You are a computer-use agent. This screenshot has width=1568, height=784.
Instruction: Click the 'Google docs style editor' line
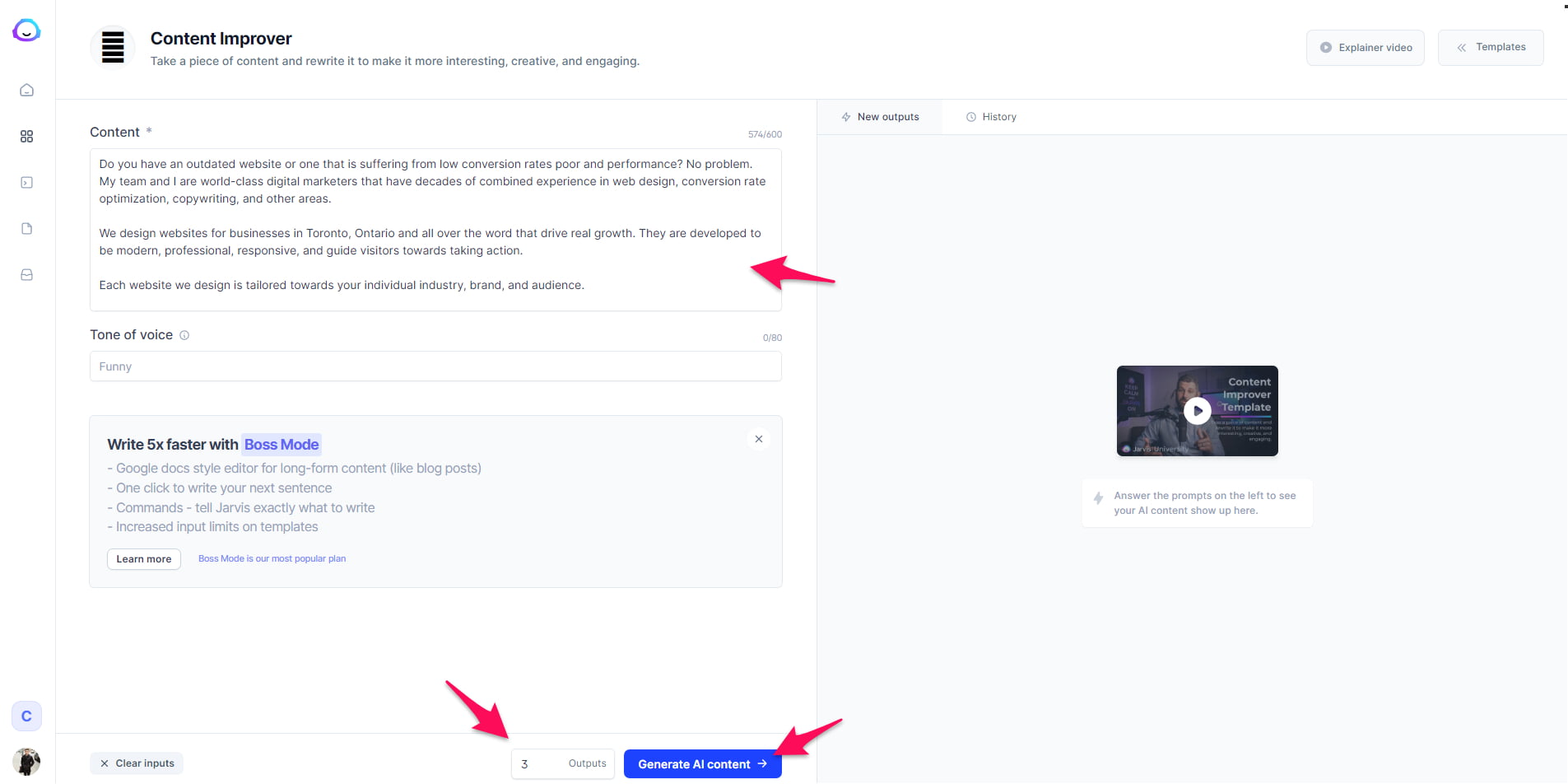(x=294, y=469)
